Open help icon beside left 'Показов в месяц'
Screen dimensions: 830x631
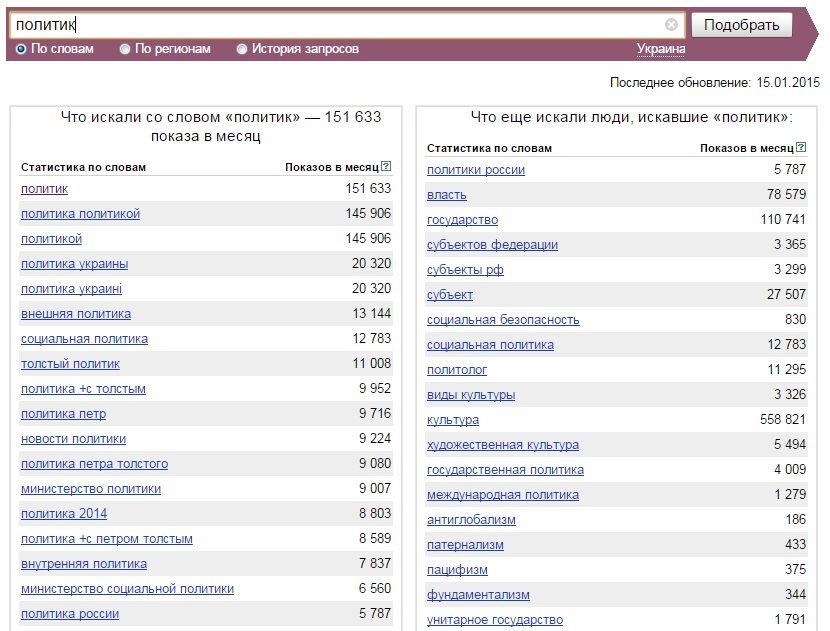386,166
